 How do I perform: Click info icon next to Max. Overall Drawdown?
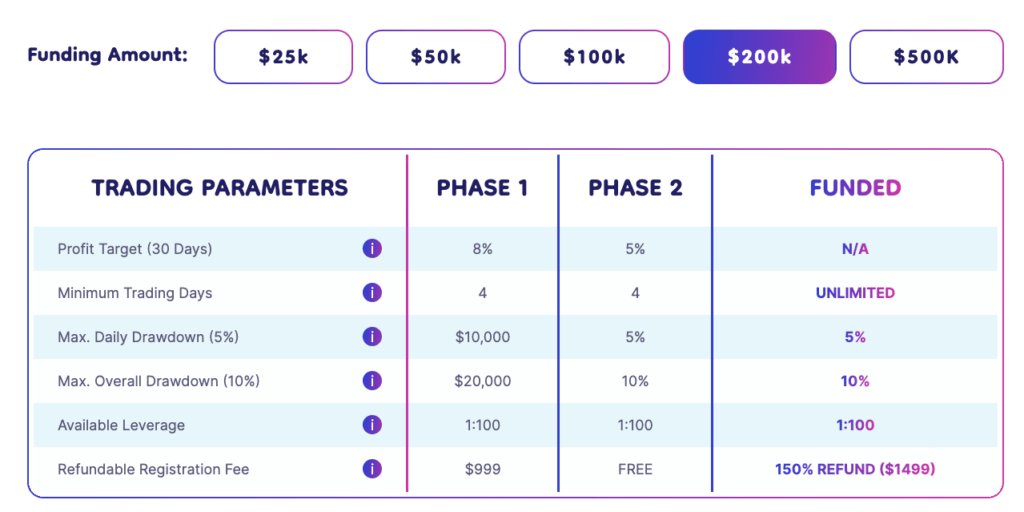372,381
